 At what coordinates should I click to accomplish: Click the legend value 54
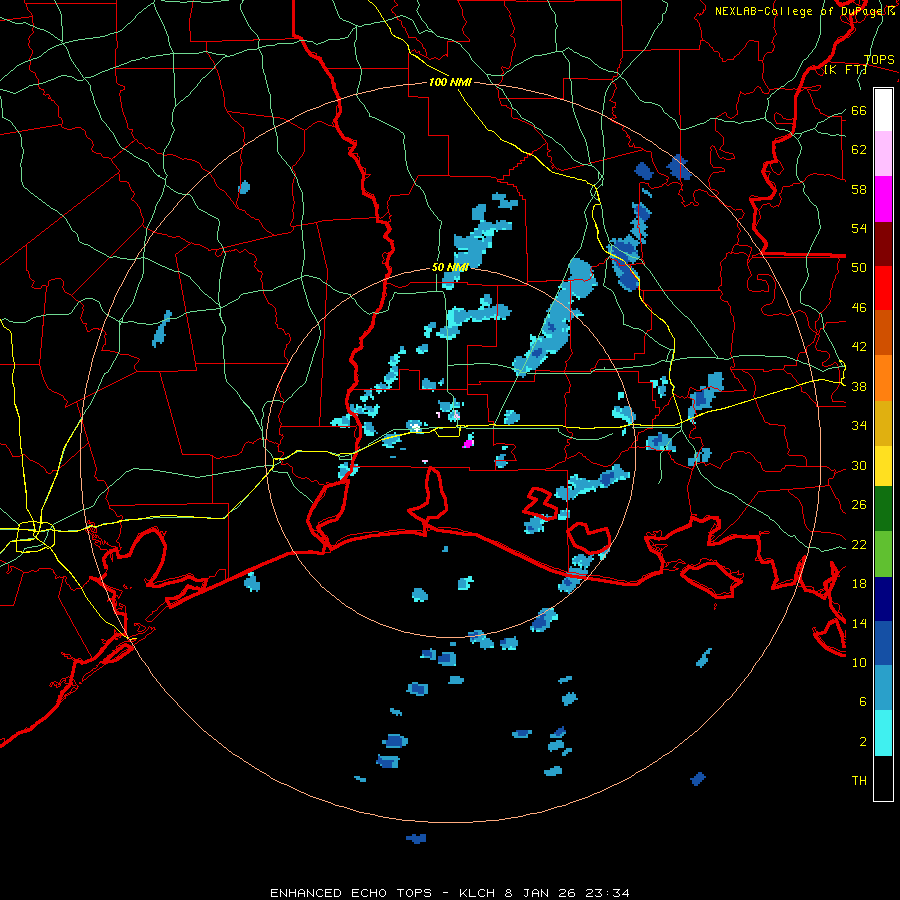pos(859,228)
